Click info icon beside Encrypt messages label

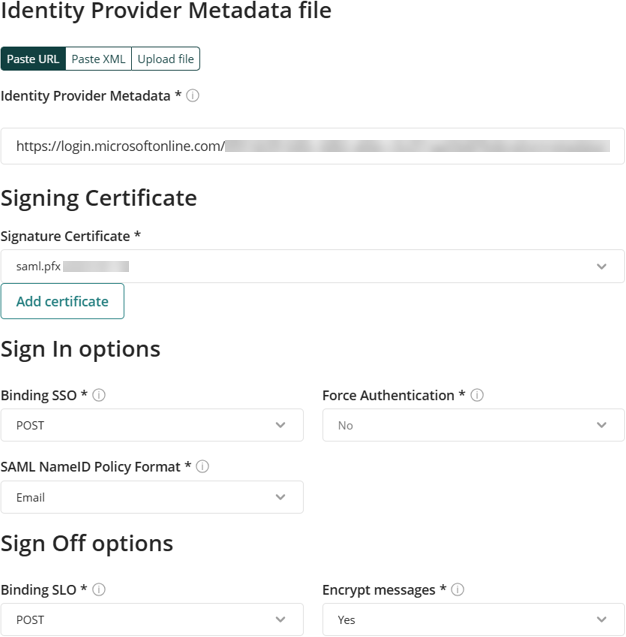(x=457, y=589)
